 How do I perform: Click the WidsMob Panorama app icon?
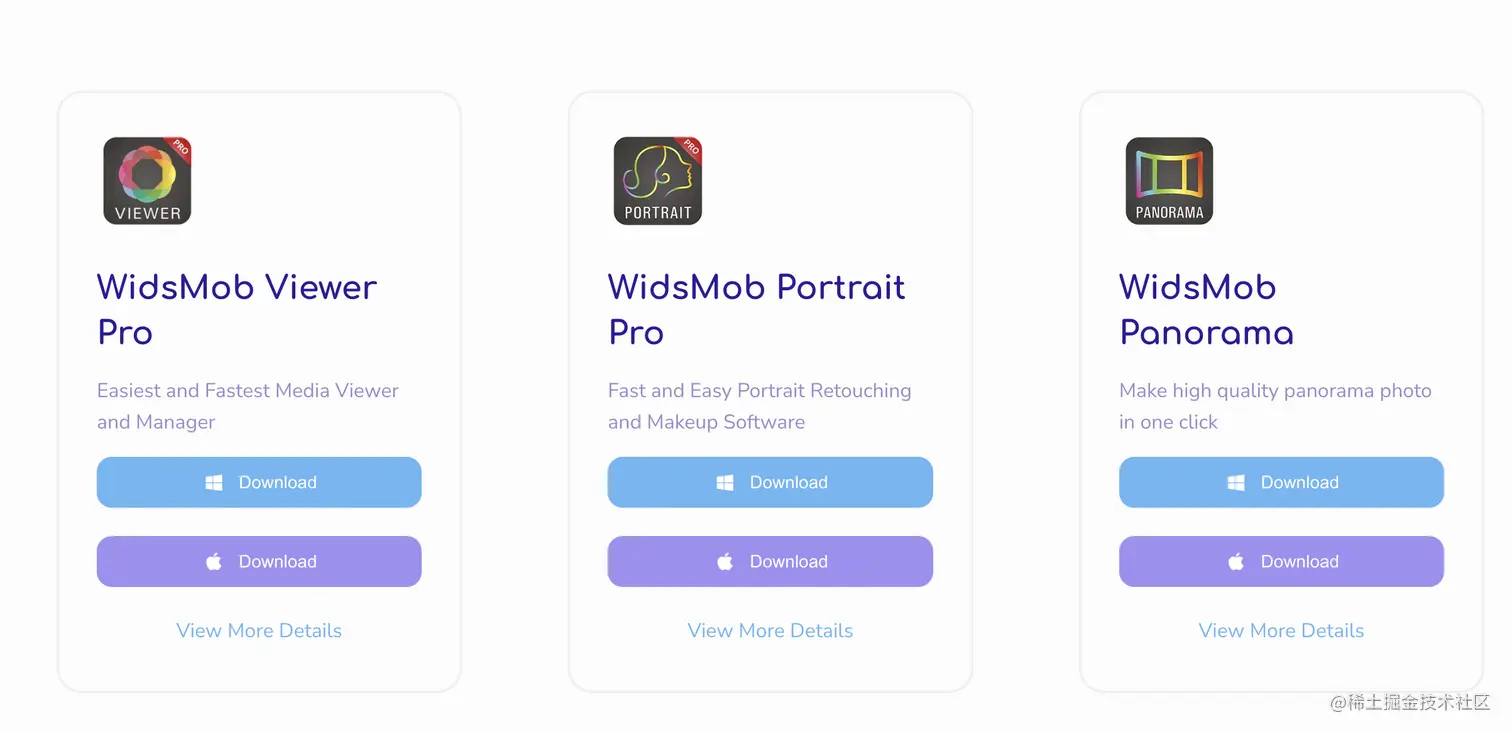coord(1169,181)
